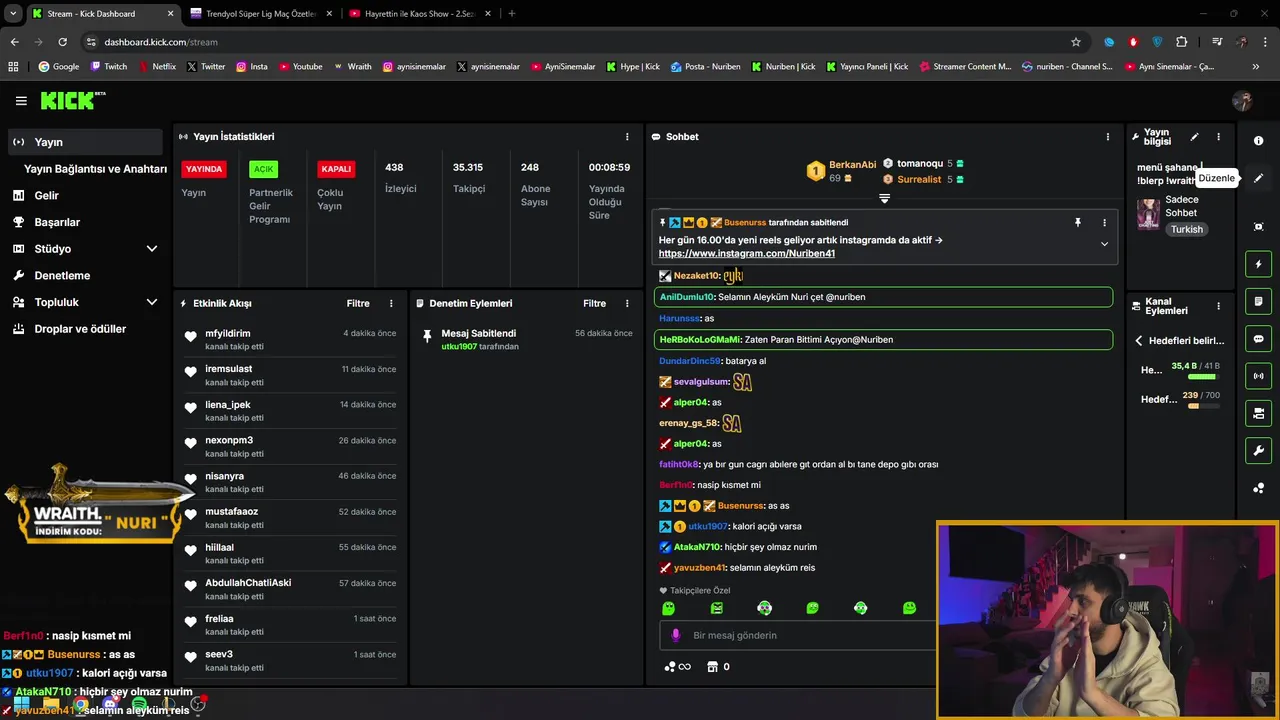Toggle stream info panel via wrench icon
This screenshot has width=1280, height=720.
1258,451
